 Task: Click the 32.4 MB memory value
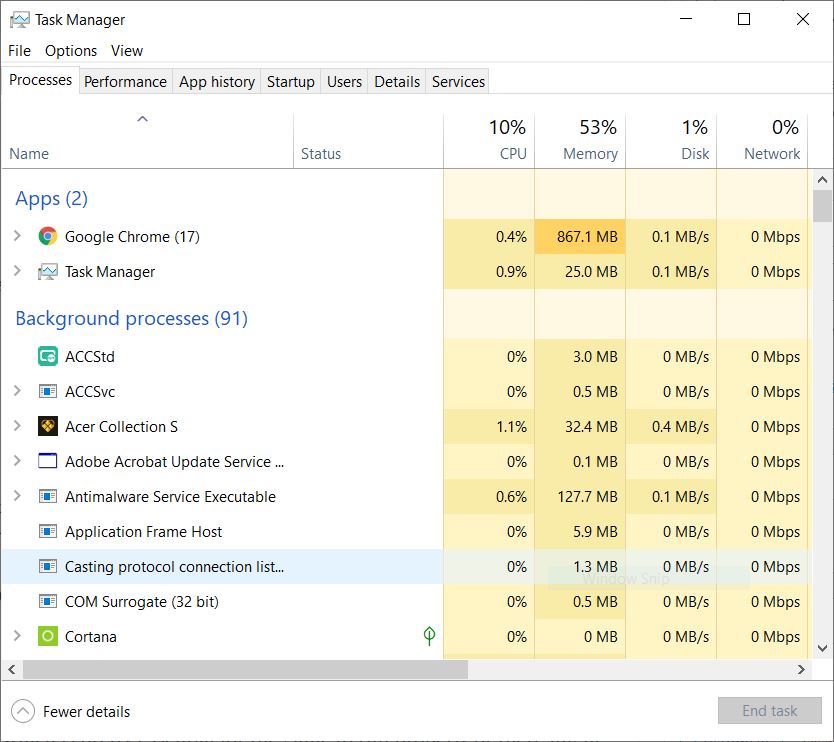pyautogui.click(x=591, y=427)
